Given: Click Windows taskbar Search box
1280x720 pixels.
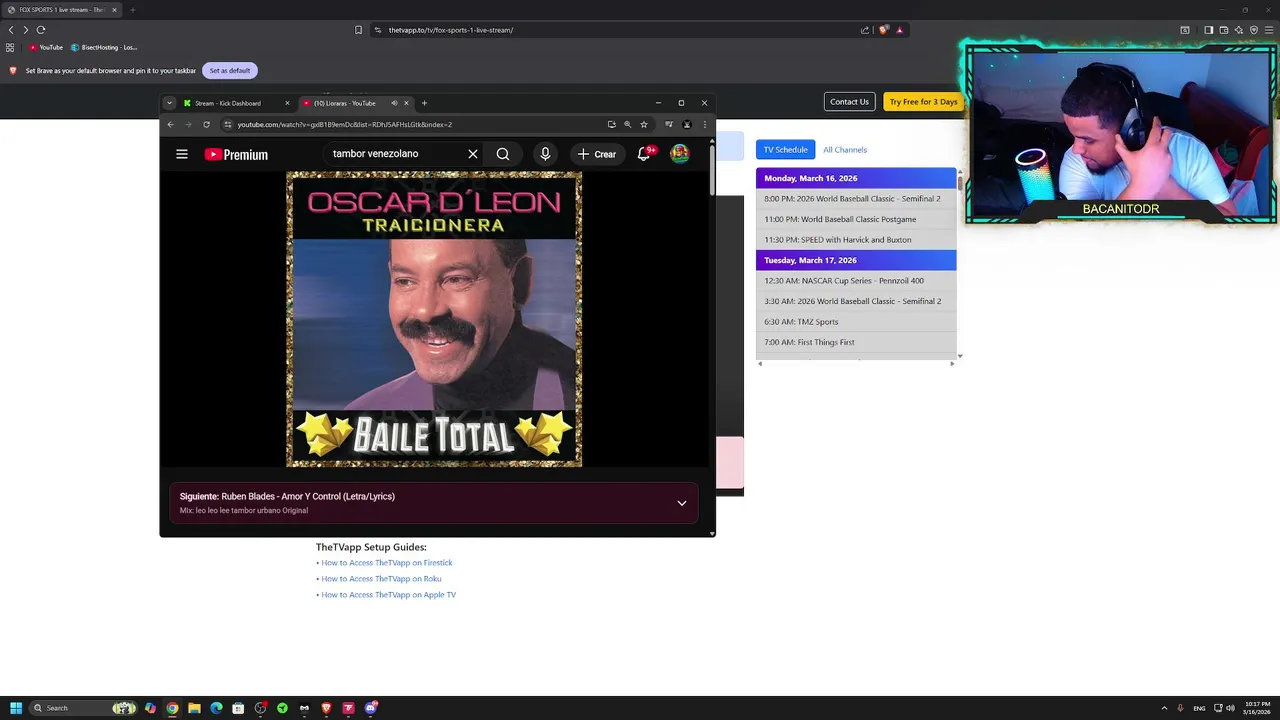Looking at the screenshot, I should (83, 708).
